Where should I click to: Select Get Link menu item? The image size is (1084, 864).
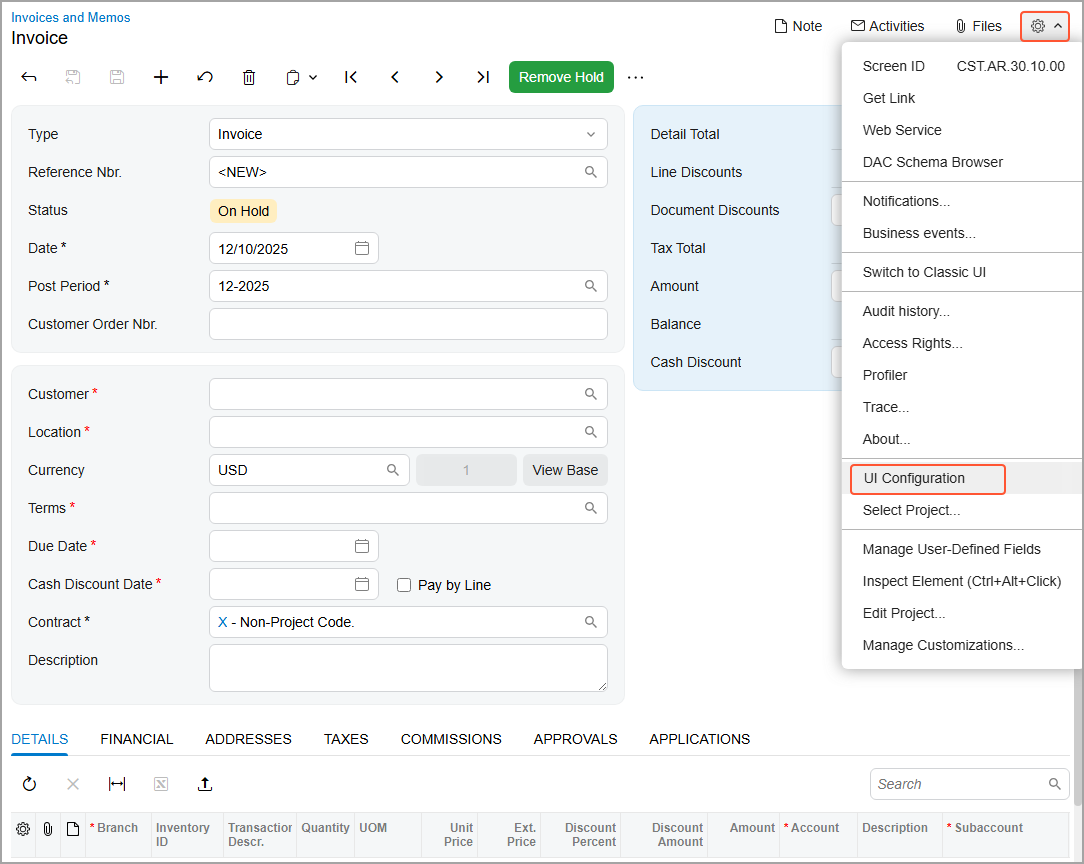click(962, 98)
